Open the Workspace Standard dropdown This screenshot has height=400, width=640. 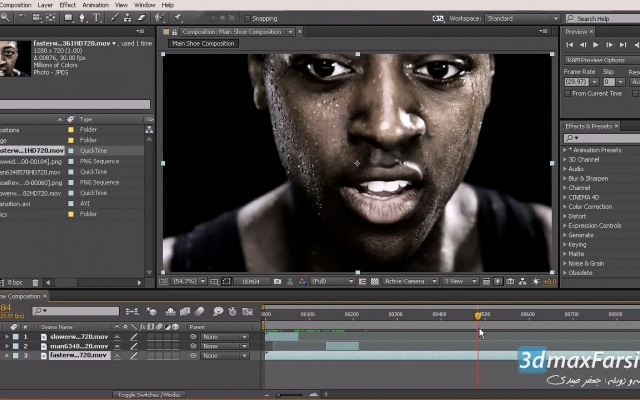tap(522, 18)
